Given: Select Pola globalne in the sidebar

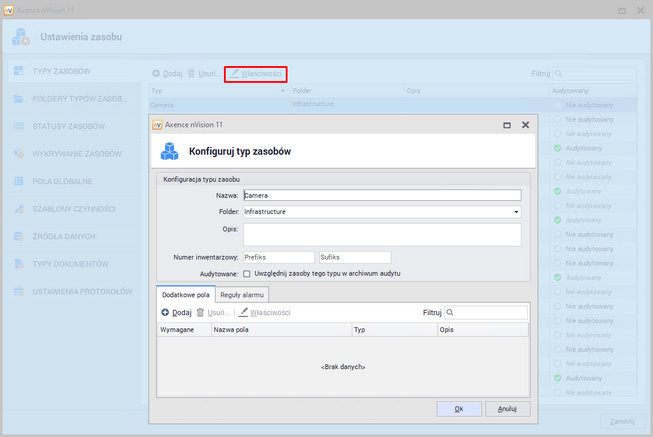Looking at the screenshot, I should point(62,181).
